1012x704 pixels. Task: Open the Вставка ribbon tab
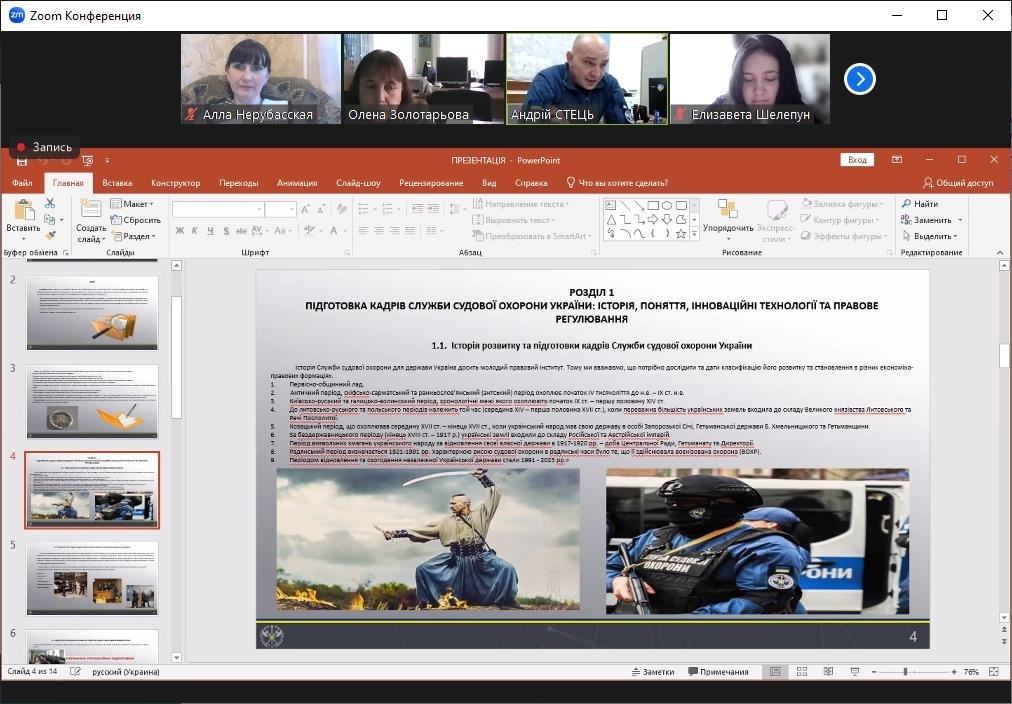117,183
